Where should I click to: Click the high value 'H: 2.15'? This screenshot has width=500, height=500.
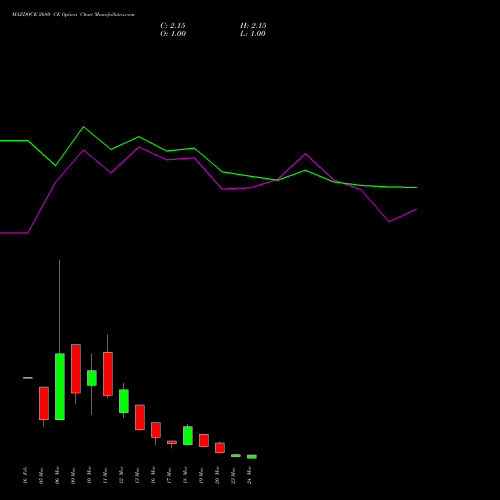[253, 26]
